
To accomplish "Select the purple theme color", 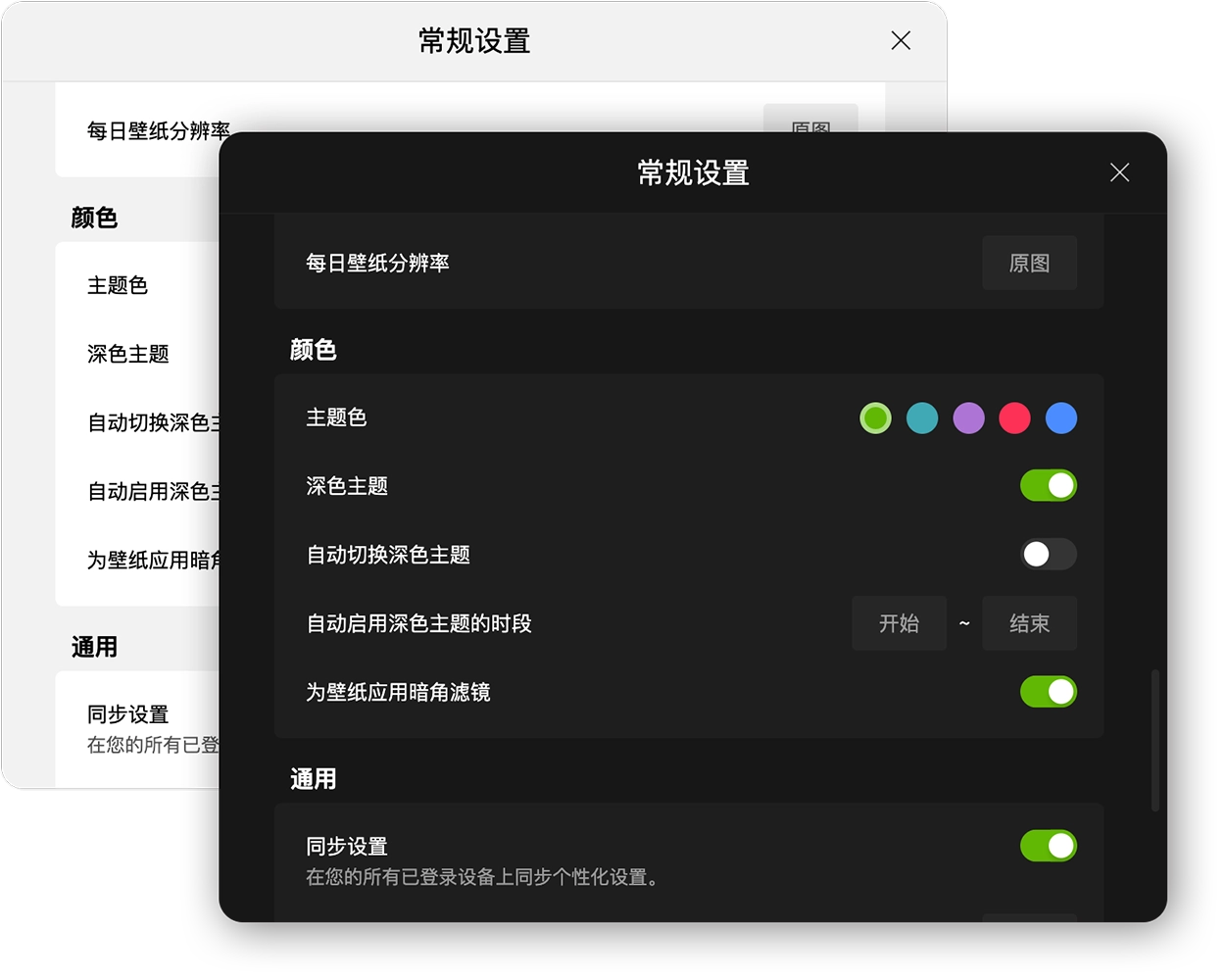I will pyautogui.click(x=968, y=418).
